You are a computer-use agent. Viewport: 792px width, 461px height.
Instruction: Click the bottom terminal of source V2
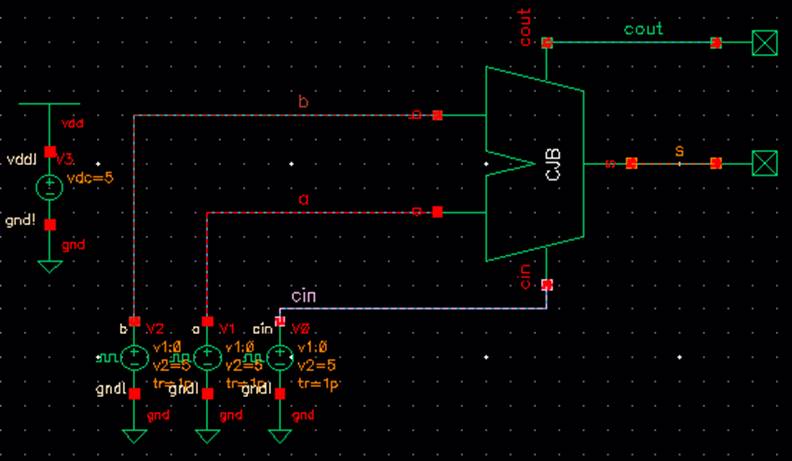[x=134, y=394]
